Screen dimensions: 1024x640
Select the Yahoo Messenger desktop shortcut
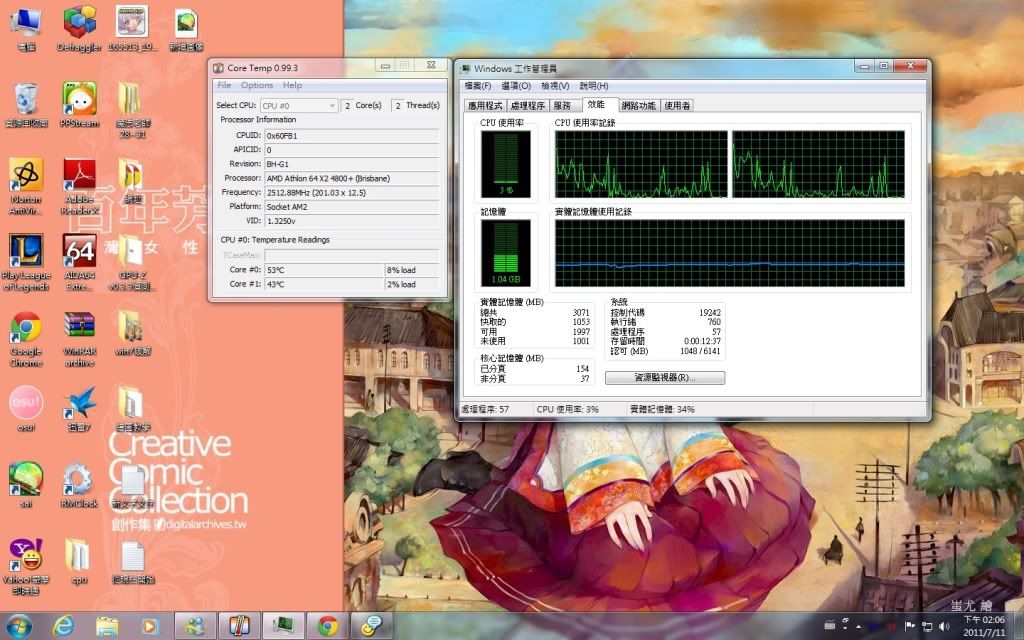pos(26,566)
